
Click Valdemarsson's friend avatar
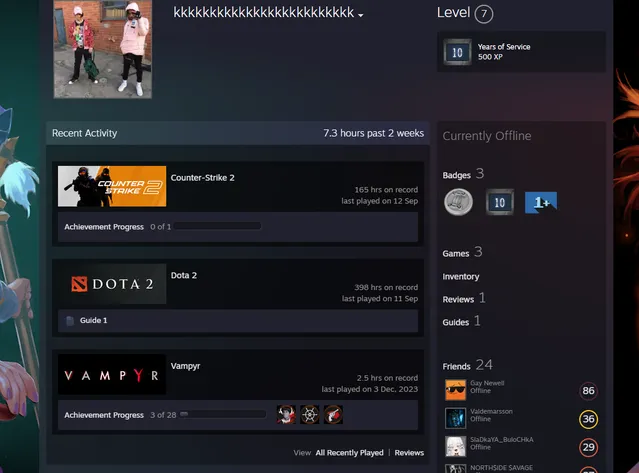pyautogui.click(x=455, y=418)
